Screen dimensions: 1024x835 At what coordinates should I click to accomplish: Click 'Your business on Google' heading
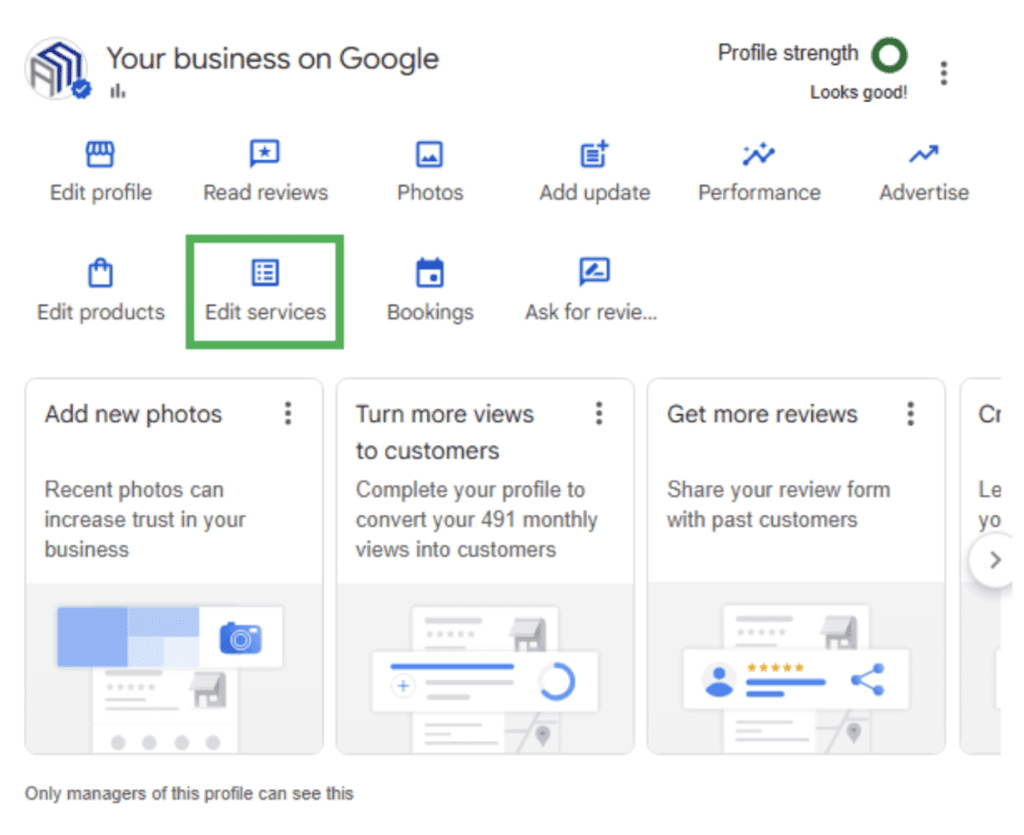[272, 59]
